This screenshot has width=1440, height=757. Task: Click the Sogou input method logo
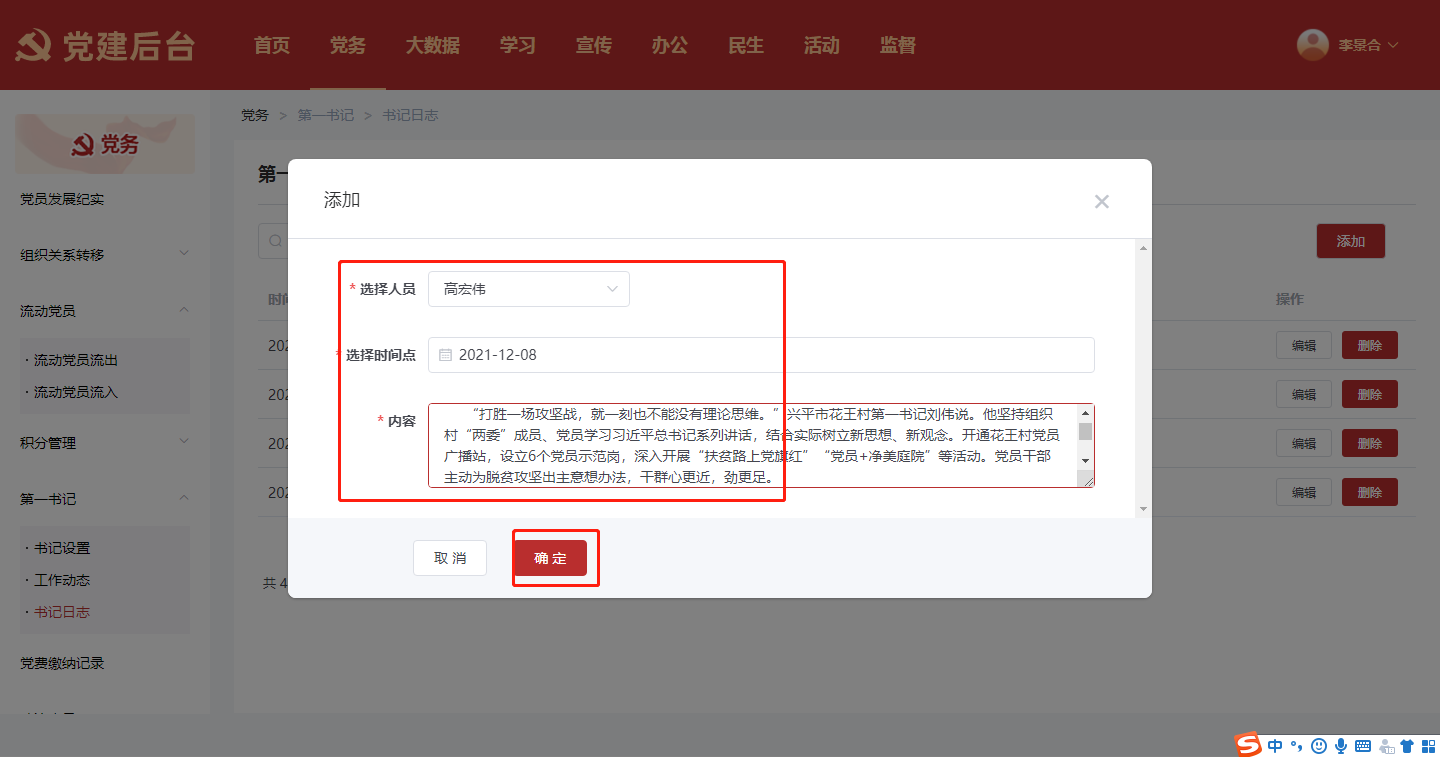(x=1248, y=745)
